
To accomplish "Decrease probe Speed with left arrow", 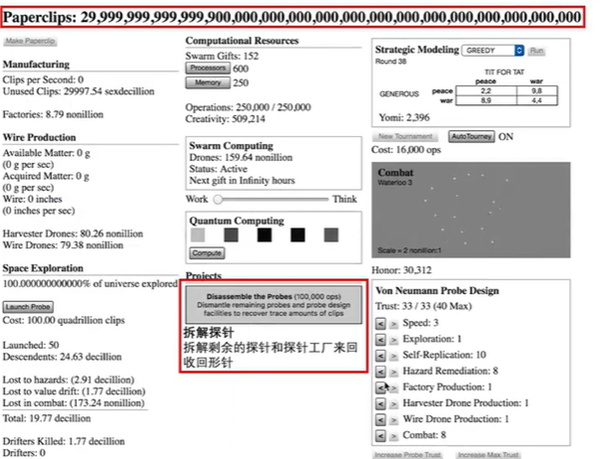I will (380, 324).
